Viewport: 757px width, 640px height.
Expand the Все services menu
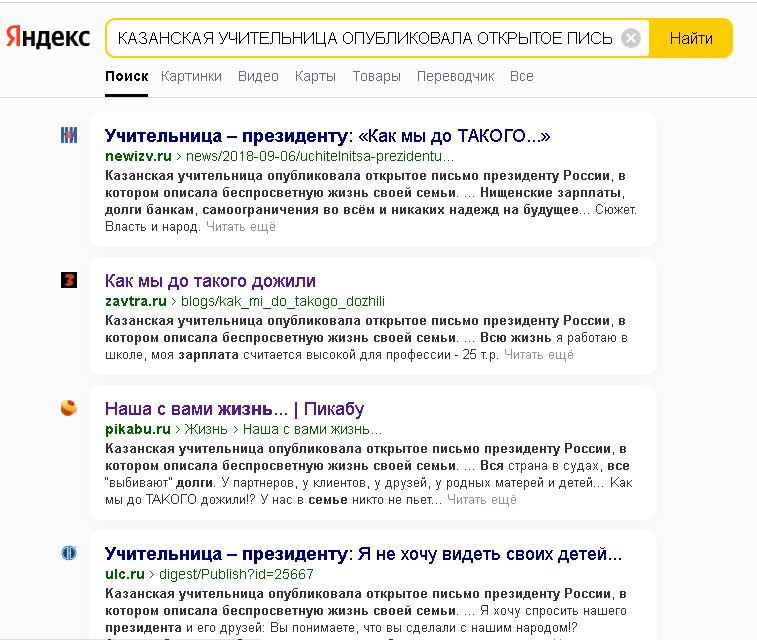pos(521,76)
